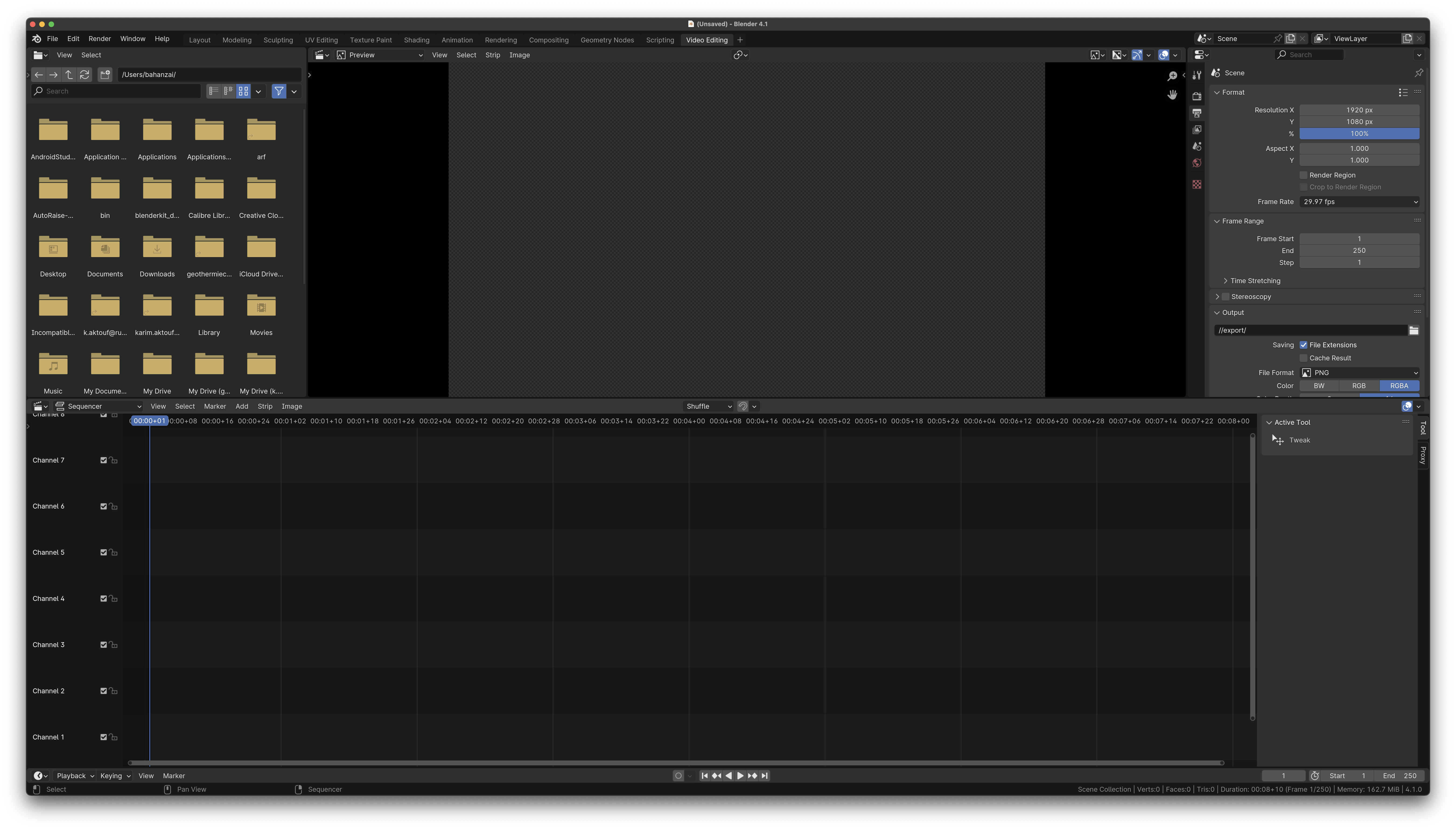The image size is (1456, 830).
Task: Open sequencer Strip menu
Action: point(265,406)
